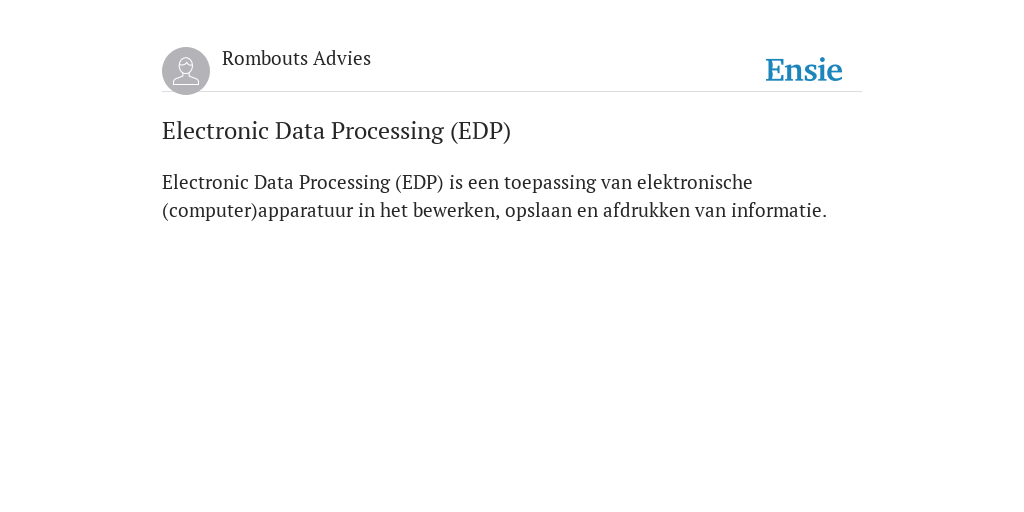Click the blue Ensie logo

[x=804, y=70]
